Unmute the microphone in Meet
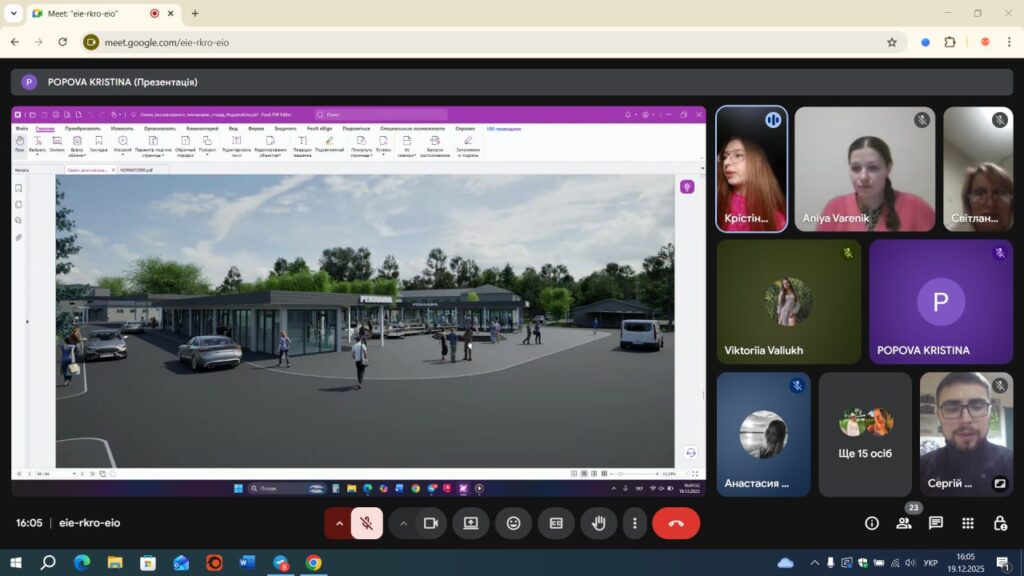The width and height of the screenshot is (1024, 576). pyautogui.click(x=367, y=523)
